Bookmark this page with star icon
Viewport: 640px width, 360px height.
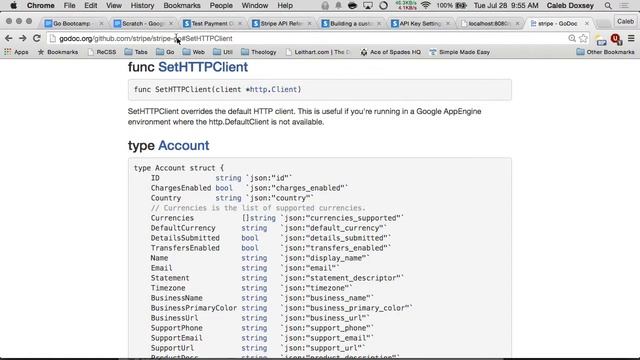pyautogui.click(x=583, y=38)
